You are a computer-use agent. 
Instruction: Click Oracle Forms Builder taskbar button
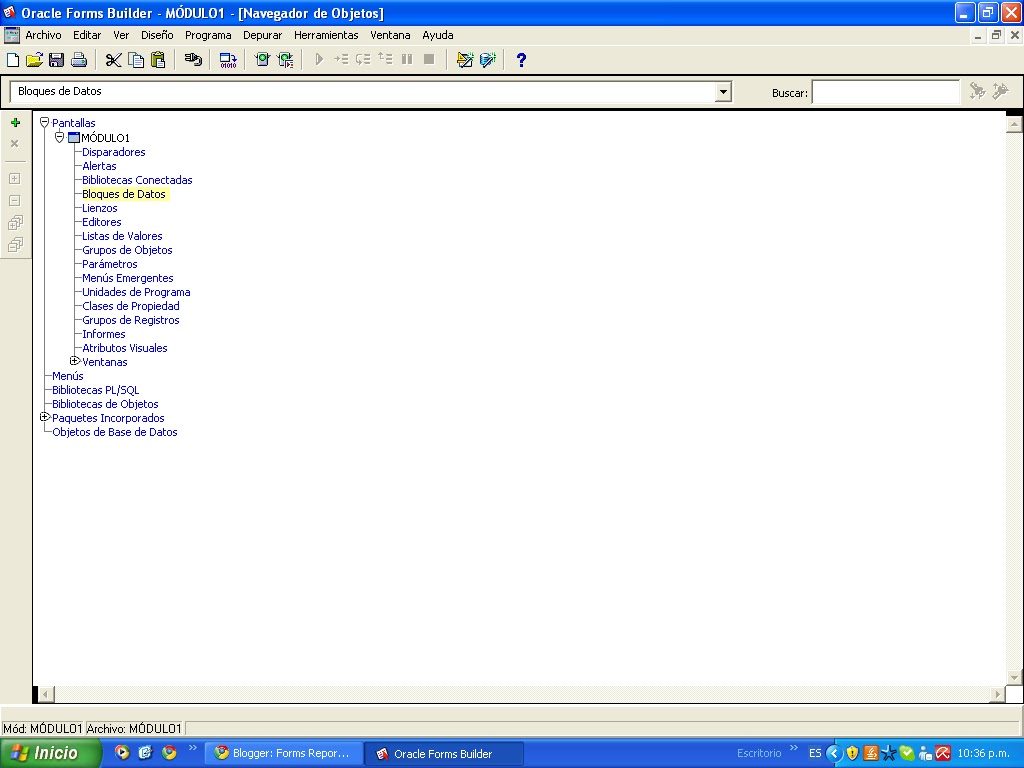(444, 754)
